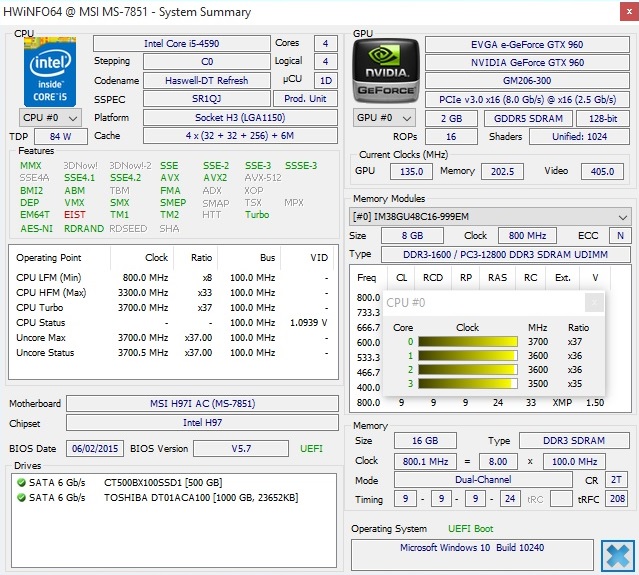Expand the memory module IM38GU48C16-999EM dropdown
This screenshot has height=575, width=639.
(490, 216)
